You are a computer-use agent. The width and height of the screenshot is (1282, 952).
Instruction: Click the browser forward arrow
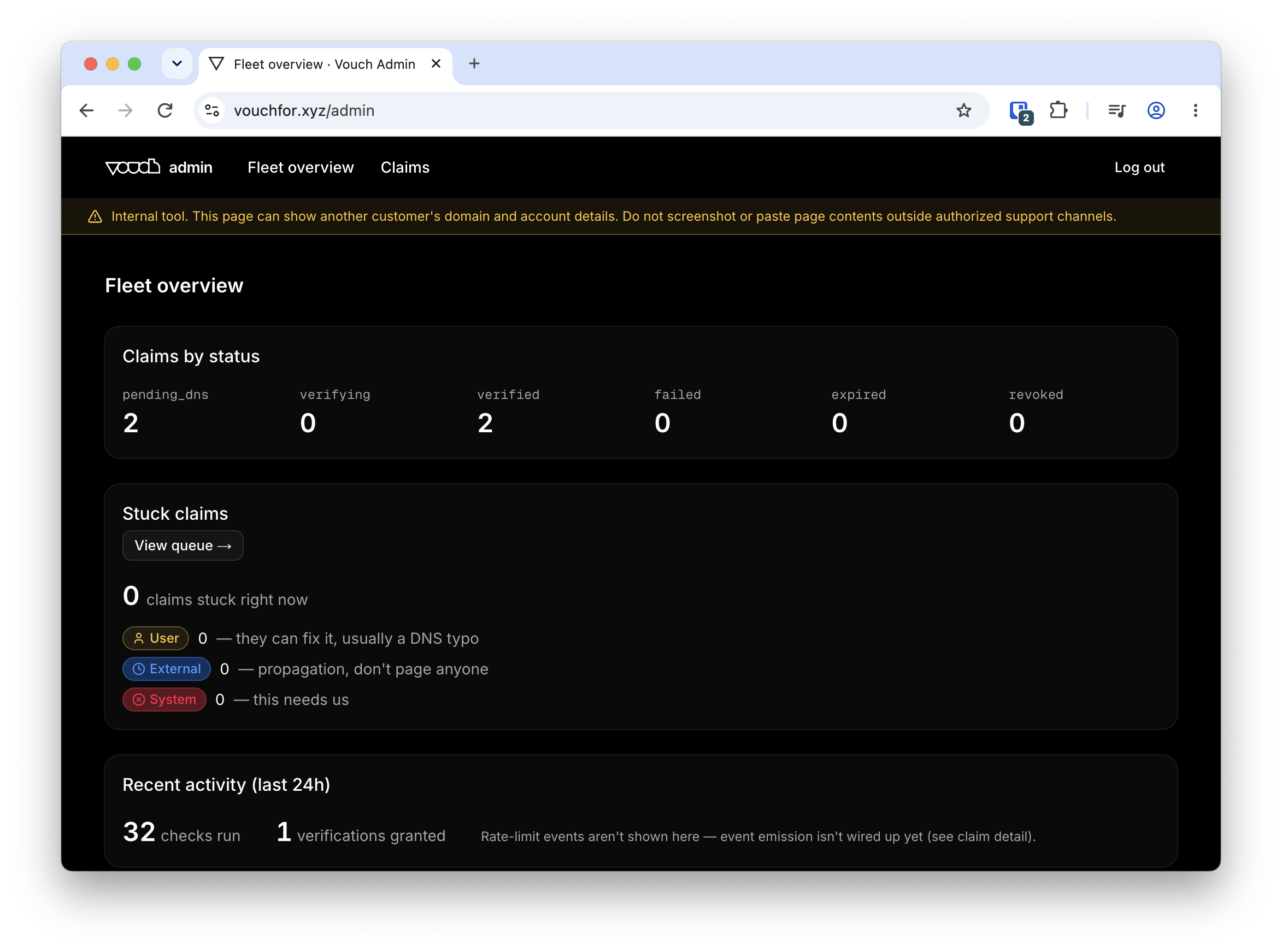(x=126, y=110)
